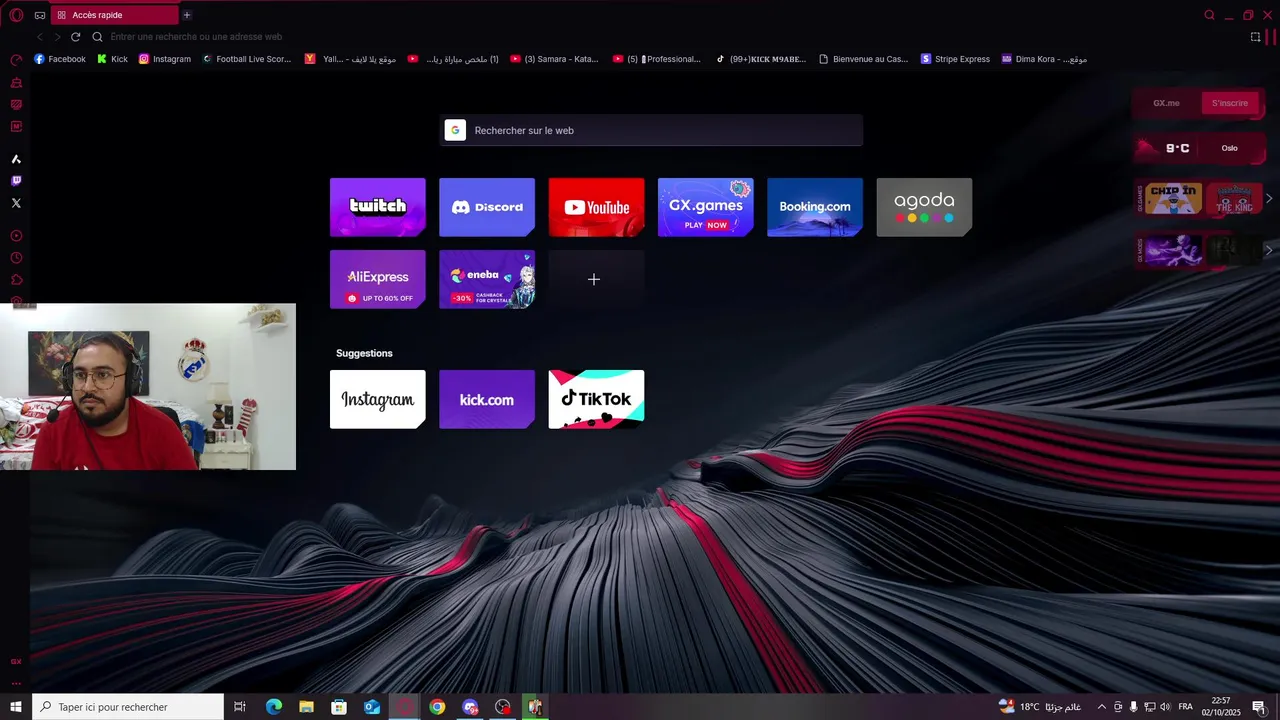Show hidden tray icons chevron
The height and width of the screenshot is (720, 1280).
[x=1102, y=707]
